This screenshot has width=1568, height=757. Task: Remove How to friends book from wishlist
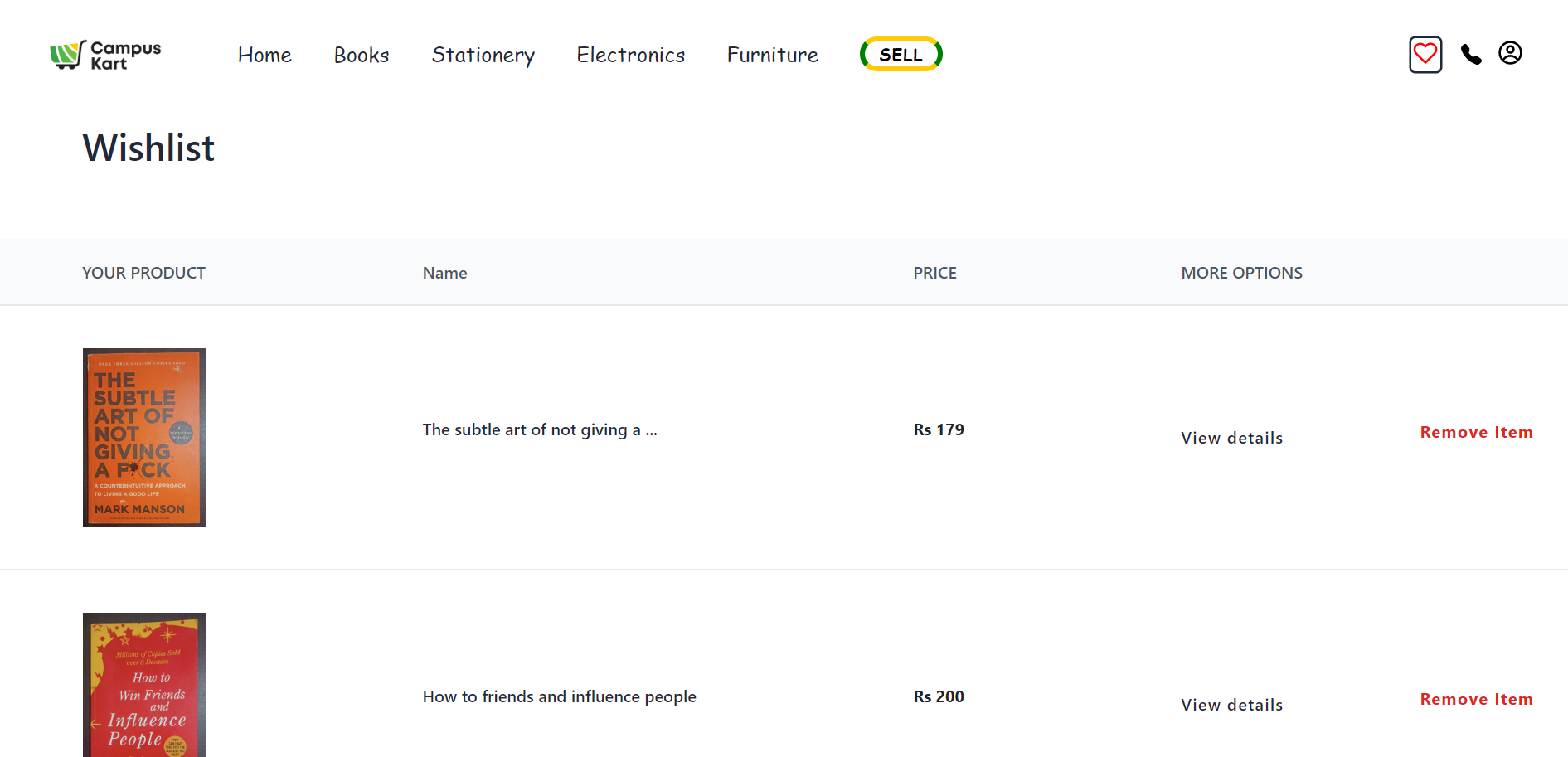click(1475, 699)
